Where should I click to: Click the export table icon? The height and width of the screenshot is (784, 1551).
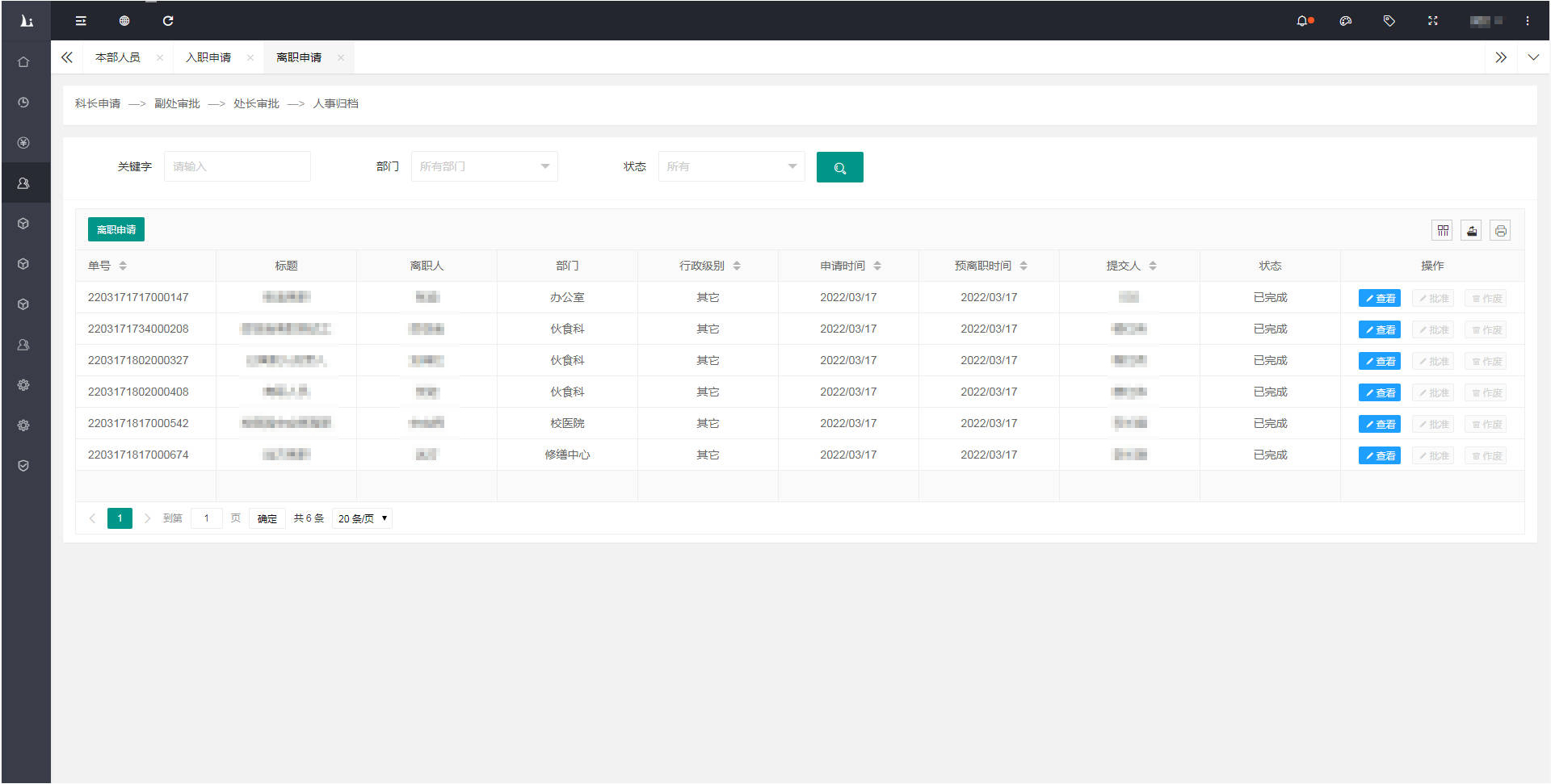1472,231
